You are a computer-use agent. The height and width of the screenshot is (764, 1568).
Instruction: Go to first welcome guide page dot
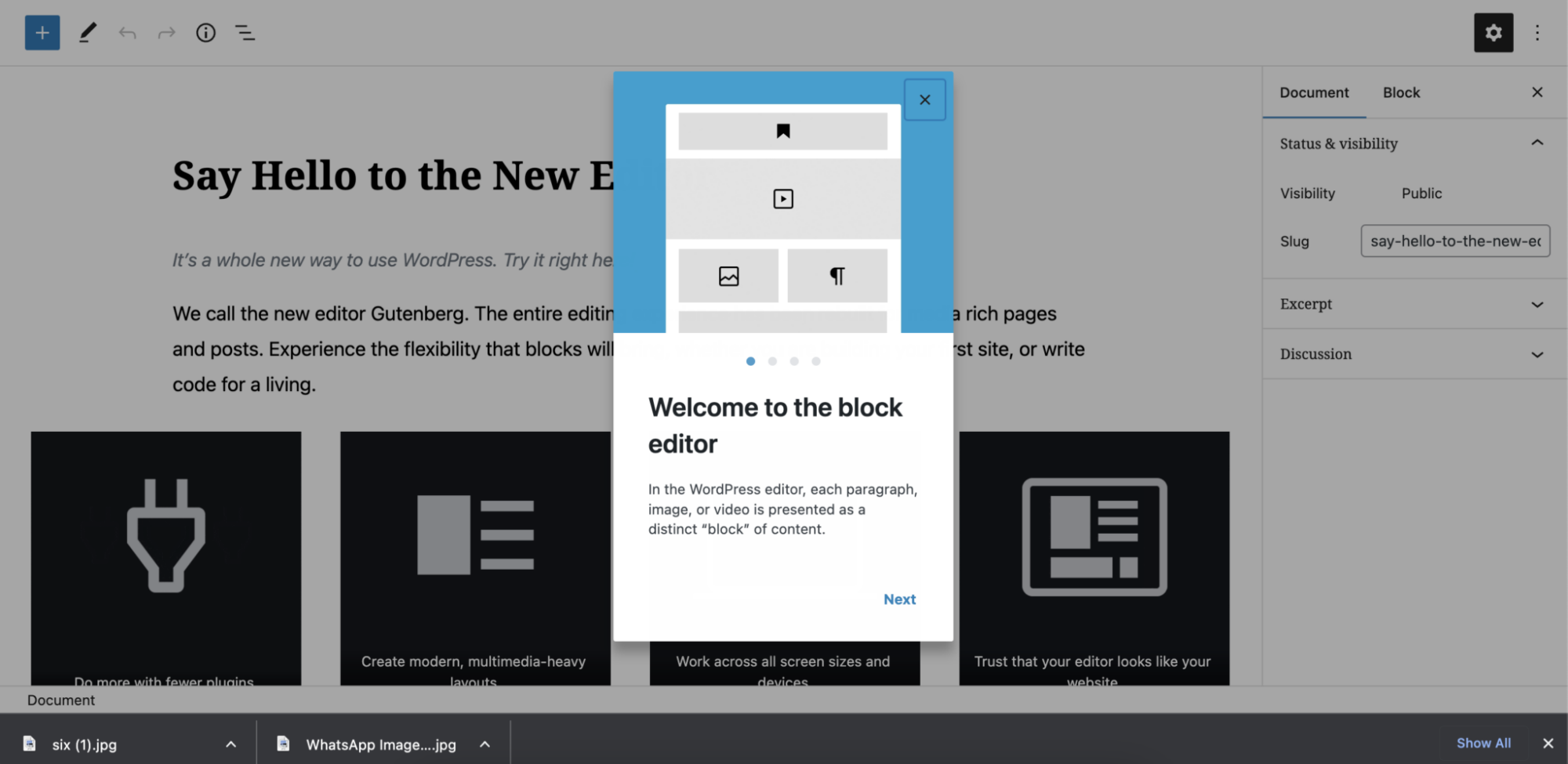click(x=750, y=361)
